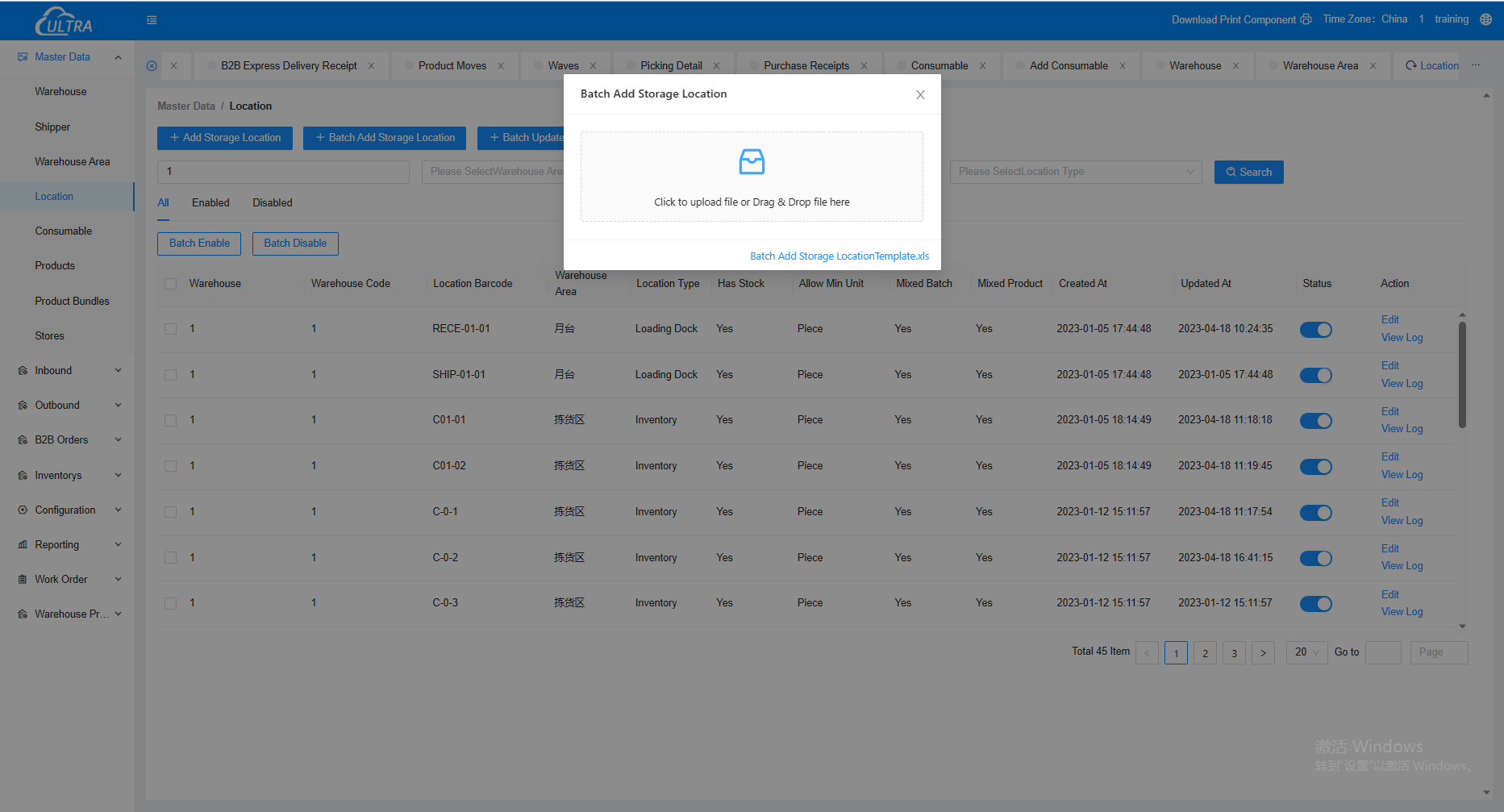Click the Batch Enable button

(199, 244)
